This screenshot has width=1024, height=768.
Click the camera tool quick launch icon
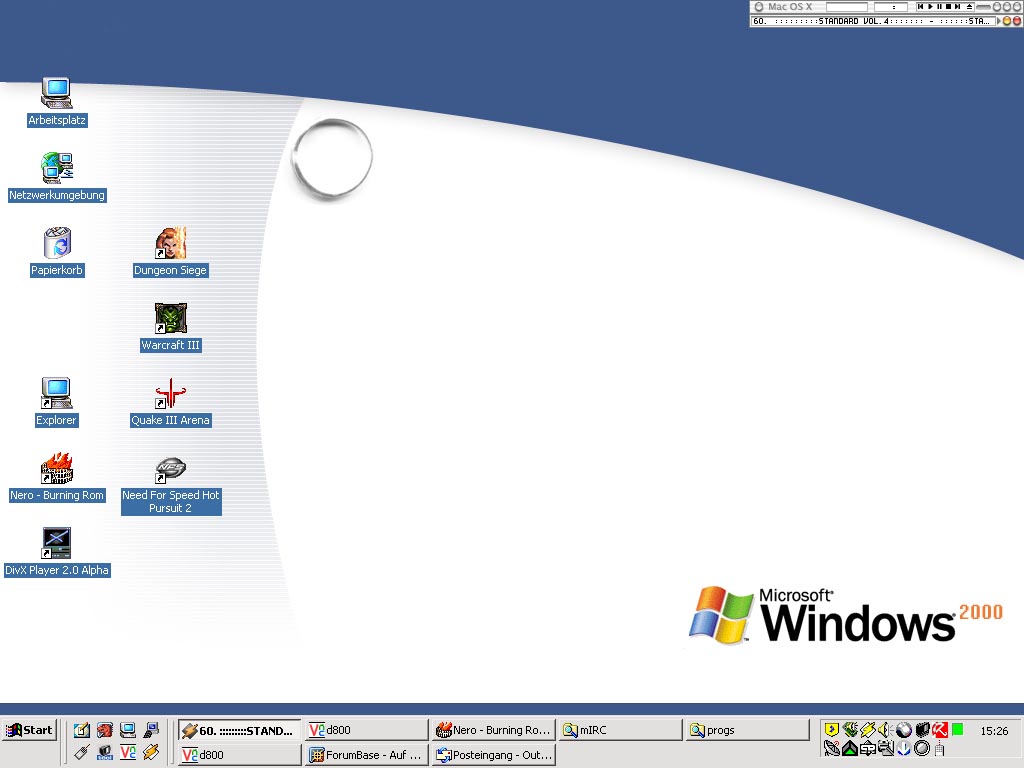[104, 752]
